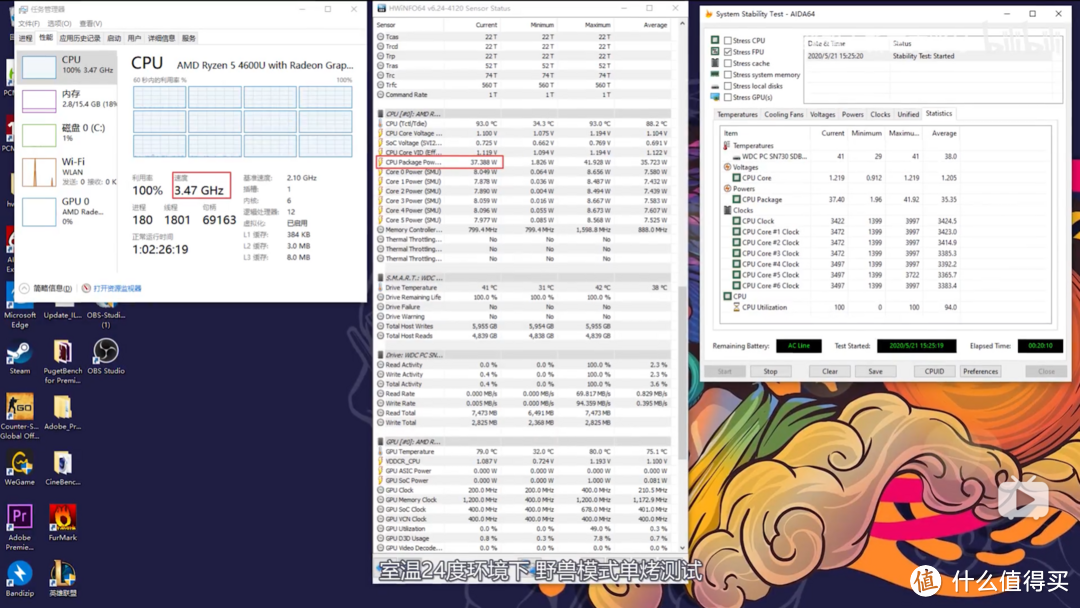This screenshot has width=1080, height=608.
Task: Click the resource monitor icon in Task Manager
Action: [x=86, y=289]
